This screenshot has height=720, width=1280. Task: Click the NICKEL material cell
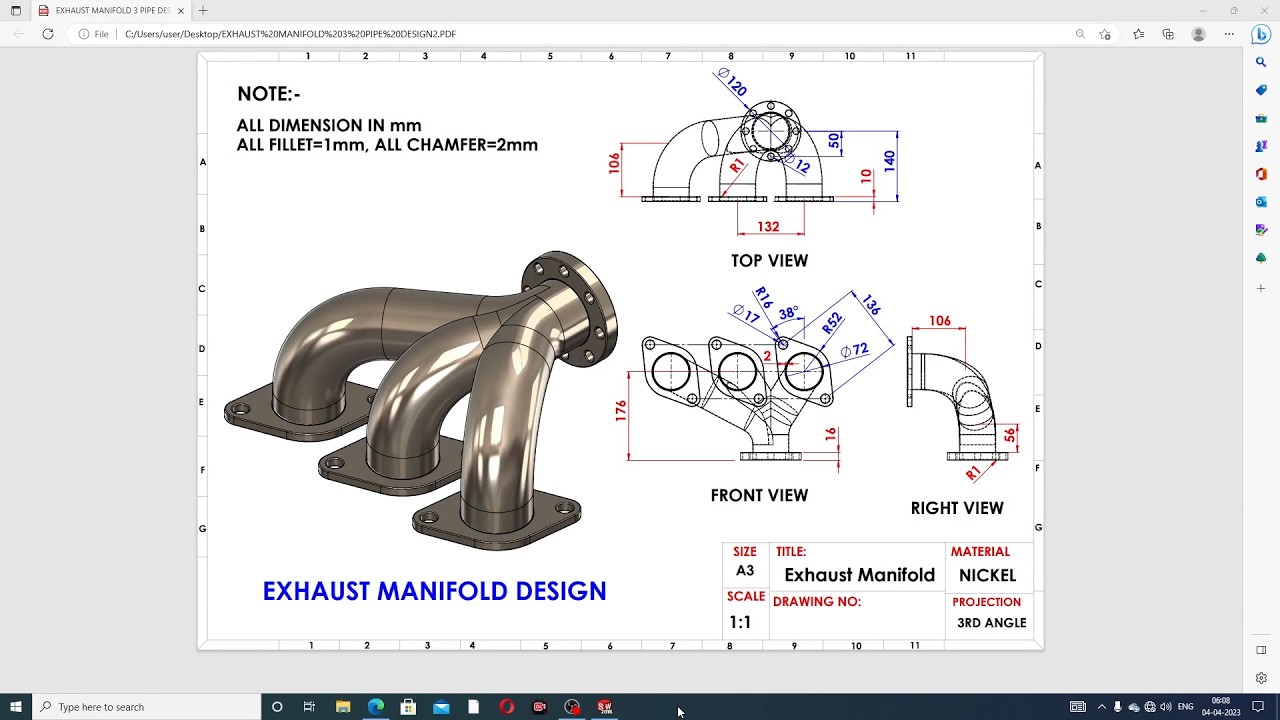click(x=987, y=575)
